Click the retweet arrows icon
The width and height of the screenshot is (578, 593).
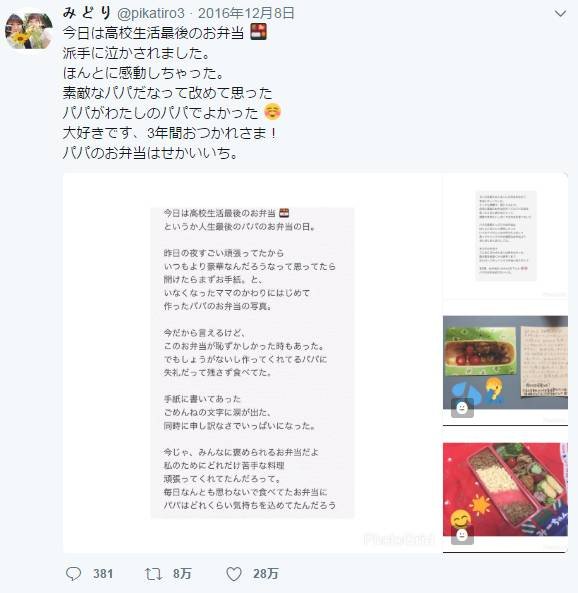[x=154, y=574]
